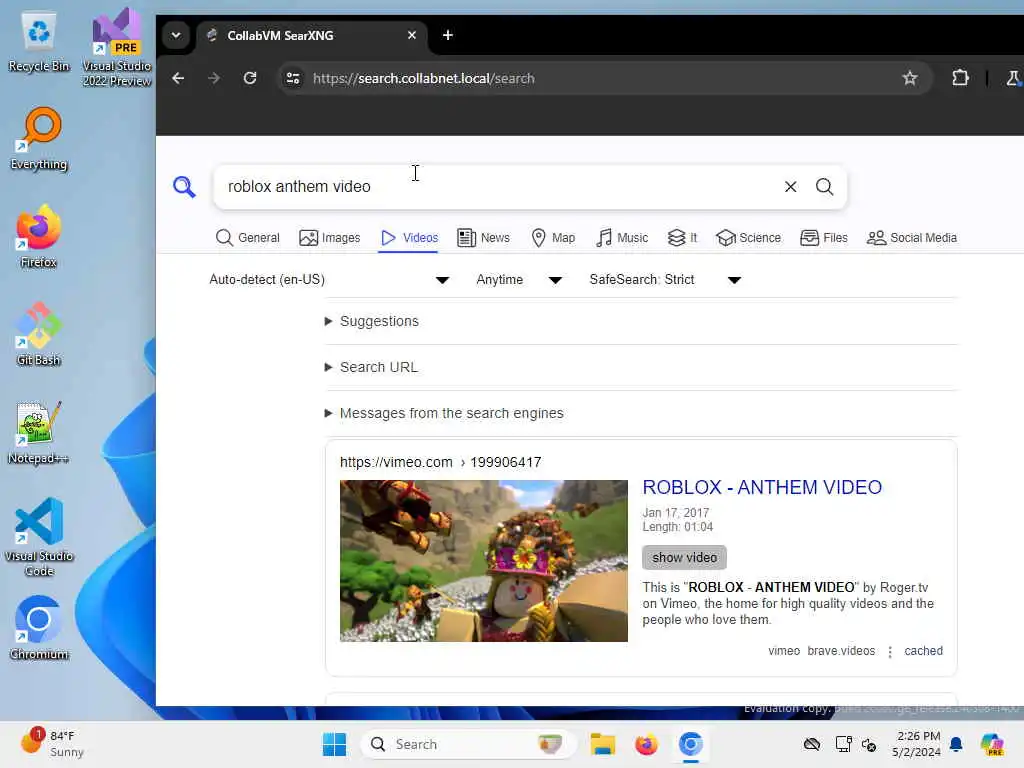1024x768 pixels.
Task: Launch Everything search desktop icon
Action: pos(39,139)
